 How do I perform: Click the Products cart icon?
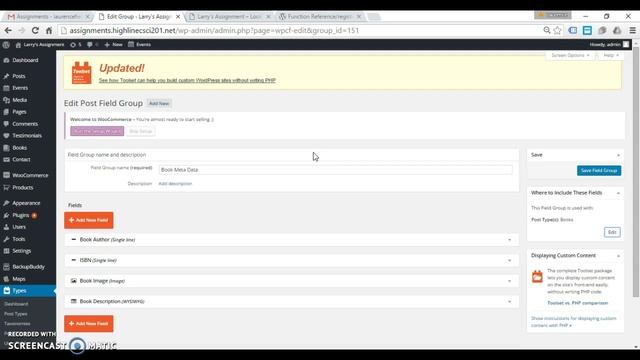point(6,188)
